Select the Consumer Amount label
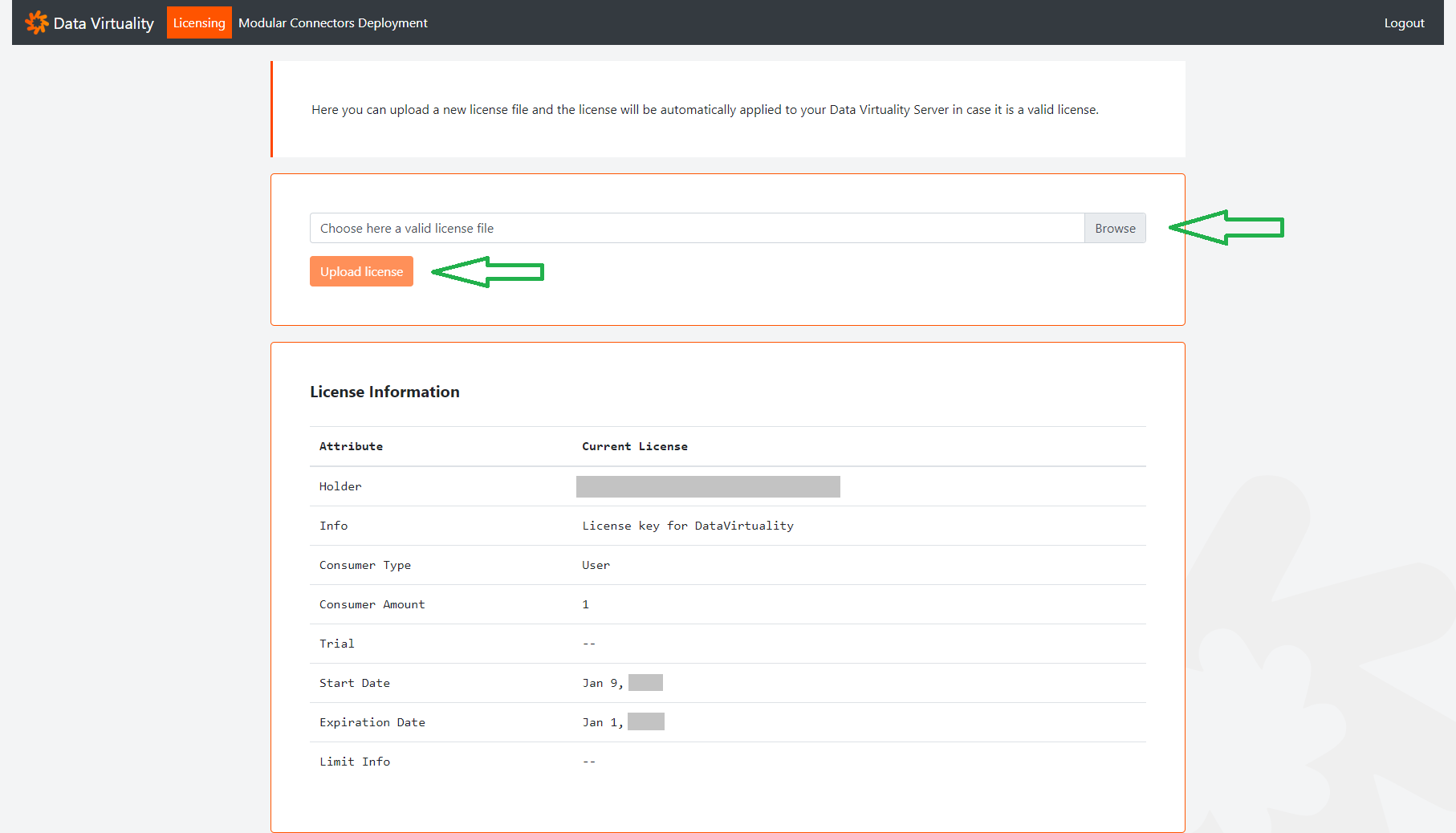The height and width of the screenshot is (833, 1456). click(x=372, y=604)
